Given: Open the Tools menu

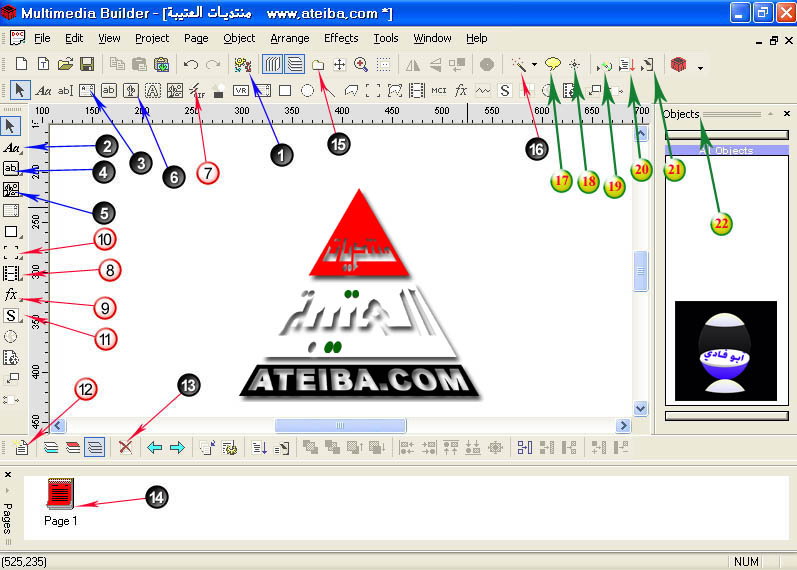Looking at the screenshot, I should pos(386,38).
